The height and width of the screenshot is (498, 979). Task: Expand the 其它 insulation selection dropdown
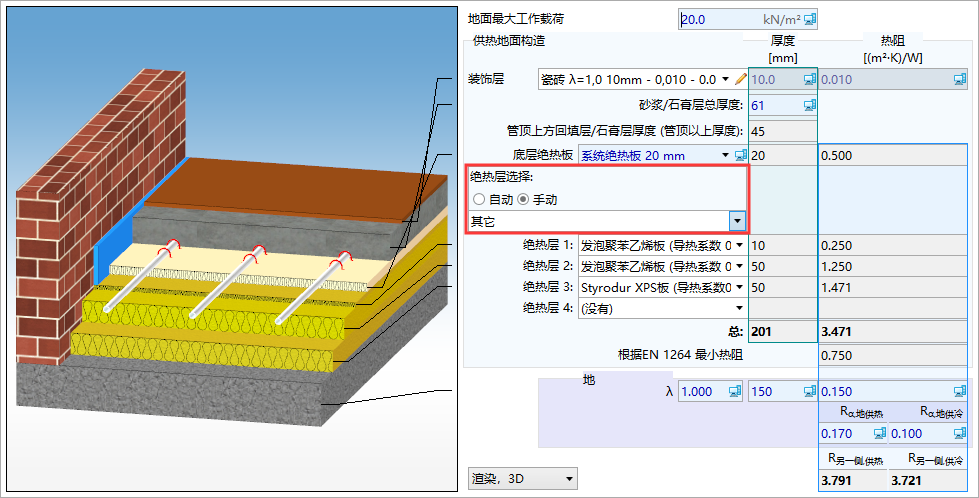click(737, 222)
